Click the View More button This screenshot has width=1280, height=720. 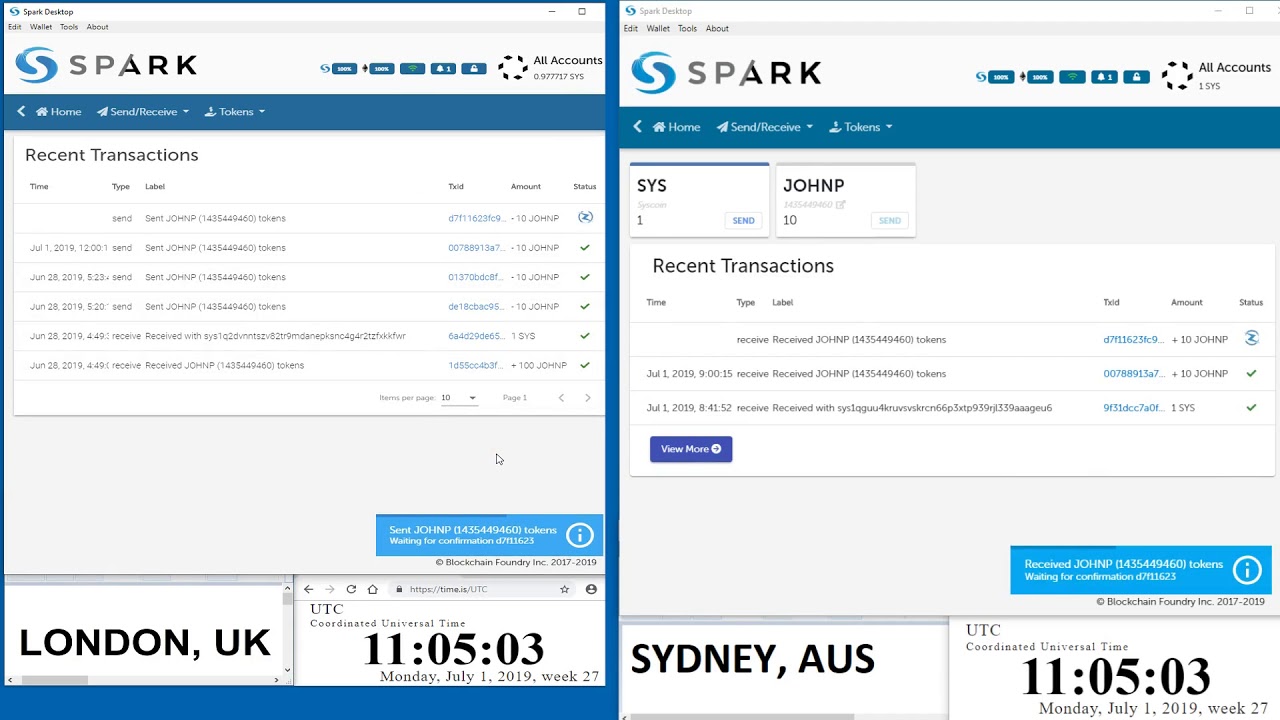[691, 449]
